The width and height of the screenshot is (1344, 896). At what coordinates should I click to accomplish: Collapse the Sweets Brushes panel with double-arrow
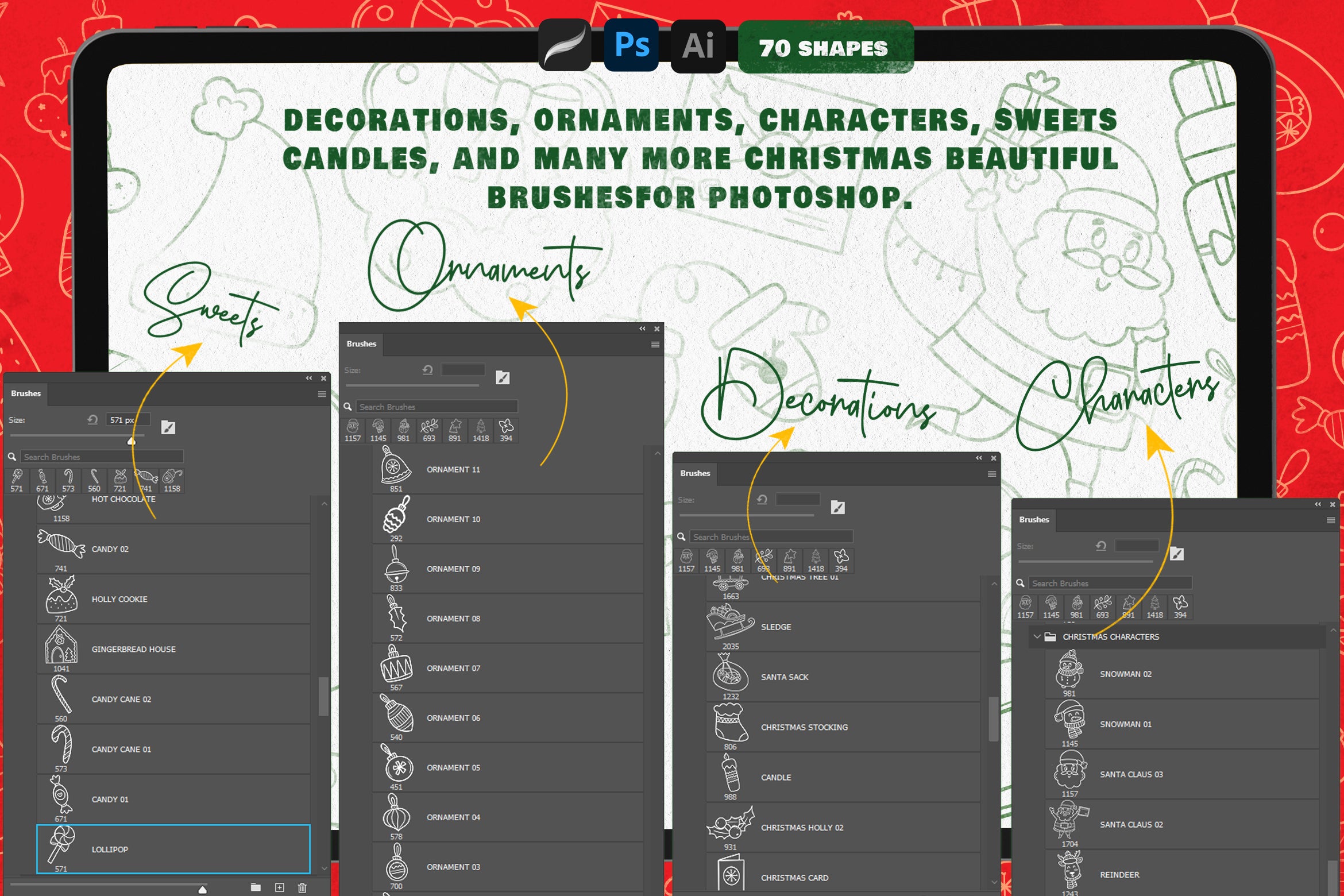point(308,379)
